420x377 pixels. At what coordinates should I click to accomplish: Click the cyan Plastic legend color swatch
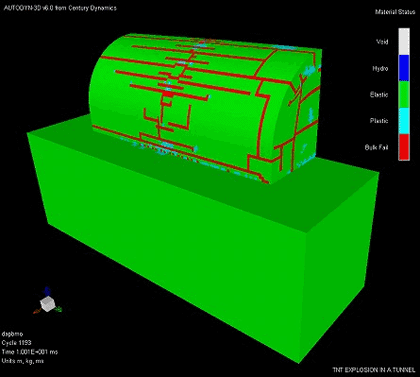tap(404, 121)
